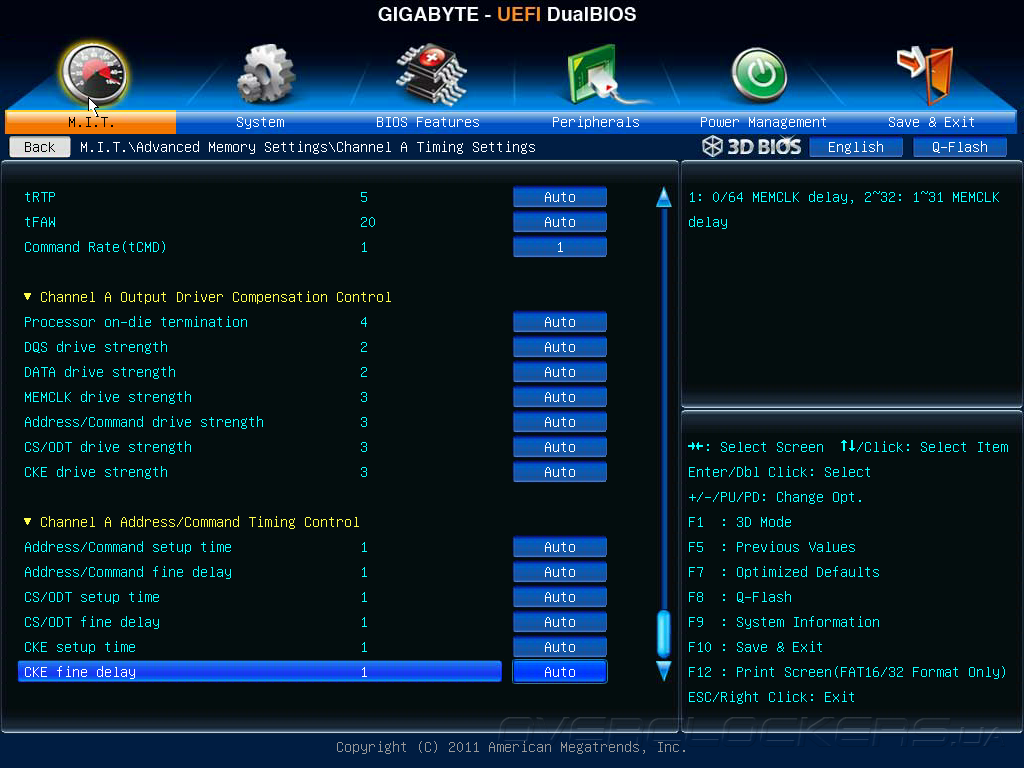Open the System gears icon
Viewport: 1024px width, 768px height.
265,74
